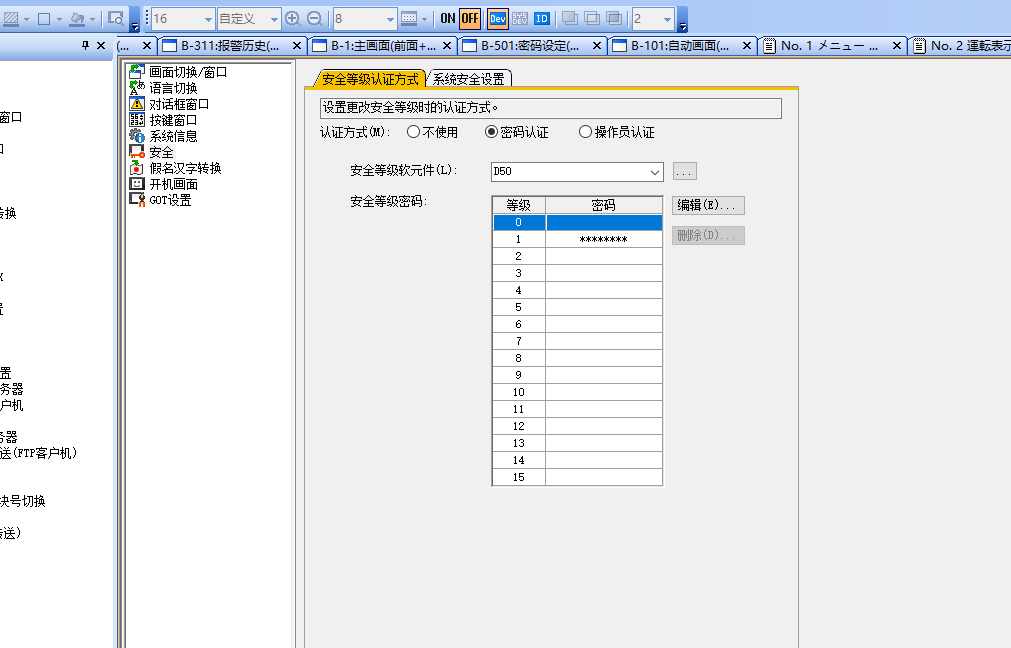Choose 操作员认证 authentication radio button
Screen dimensions: 1011x648
pos(585,132)
